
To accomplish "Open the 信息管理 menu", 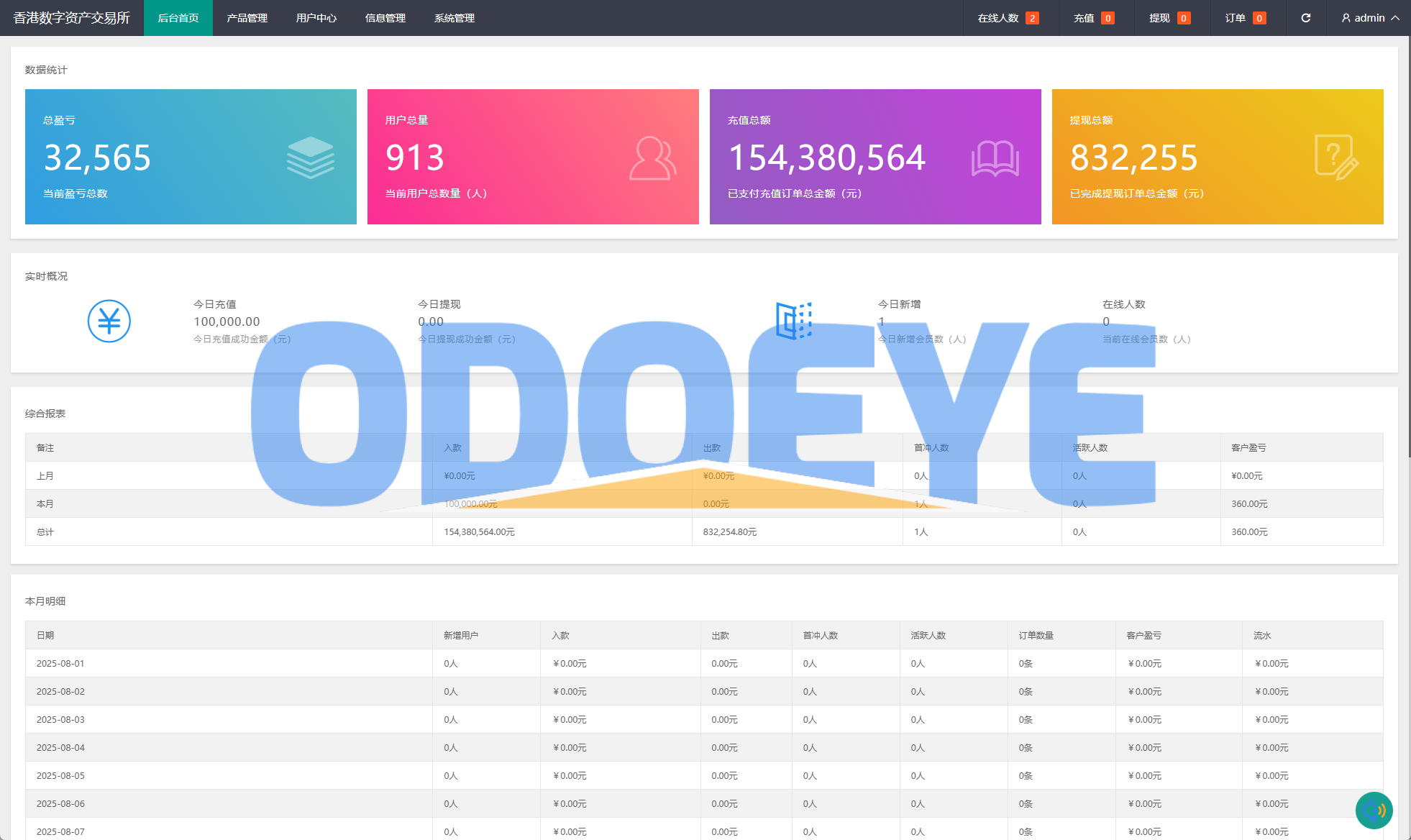I will 385,18.
